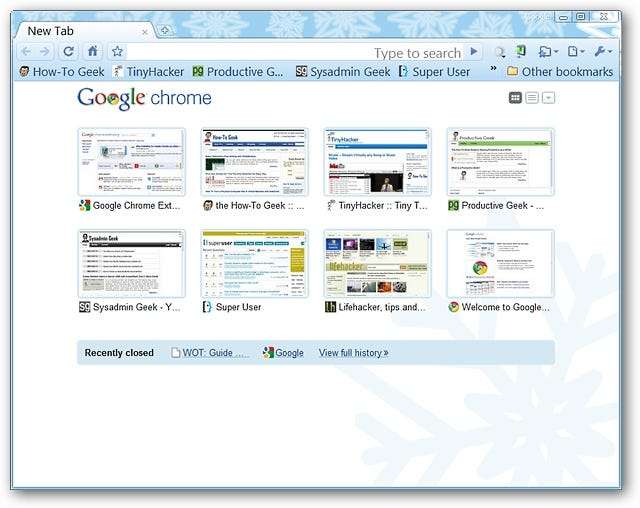The image size is (640, 508).
Task: Open the Other bookmarks folder
Action: (x=560, y=72)
